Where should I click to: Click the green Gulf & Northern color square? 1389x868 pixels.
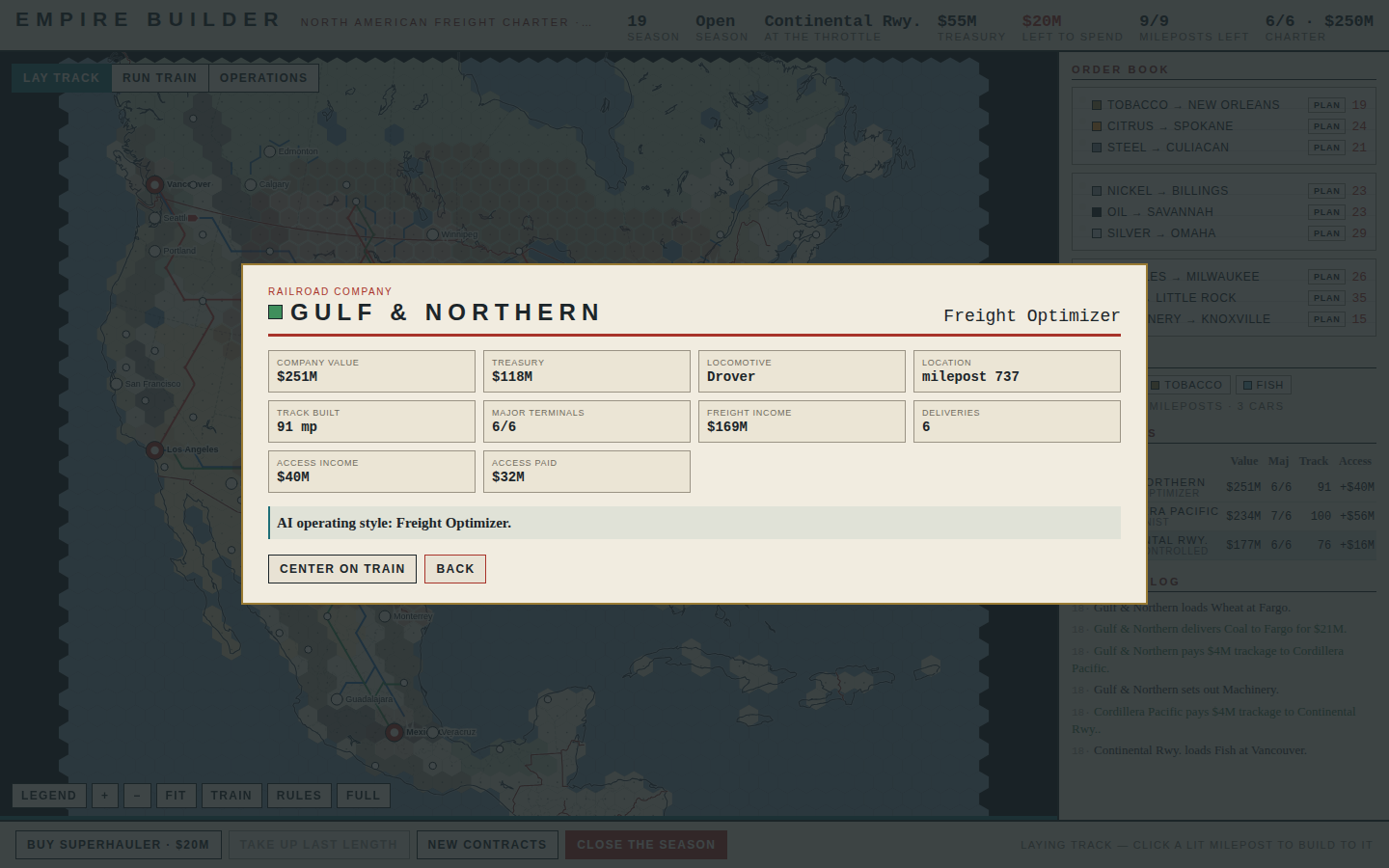click(275, 312)
